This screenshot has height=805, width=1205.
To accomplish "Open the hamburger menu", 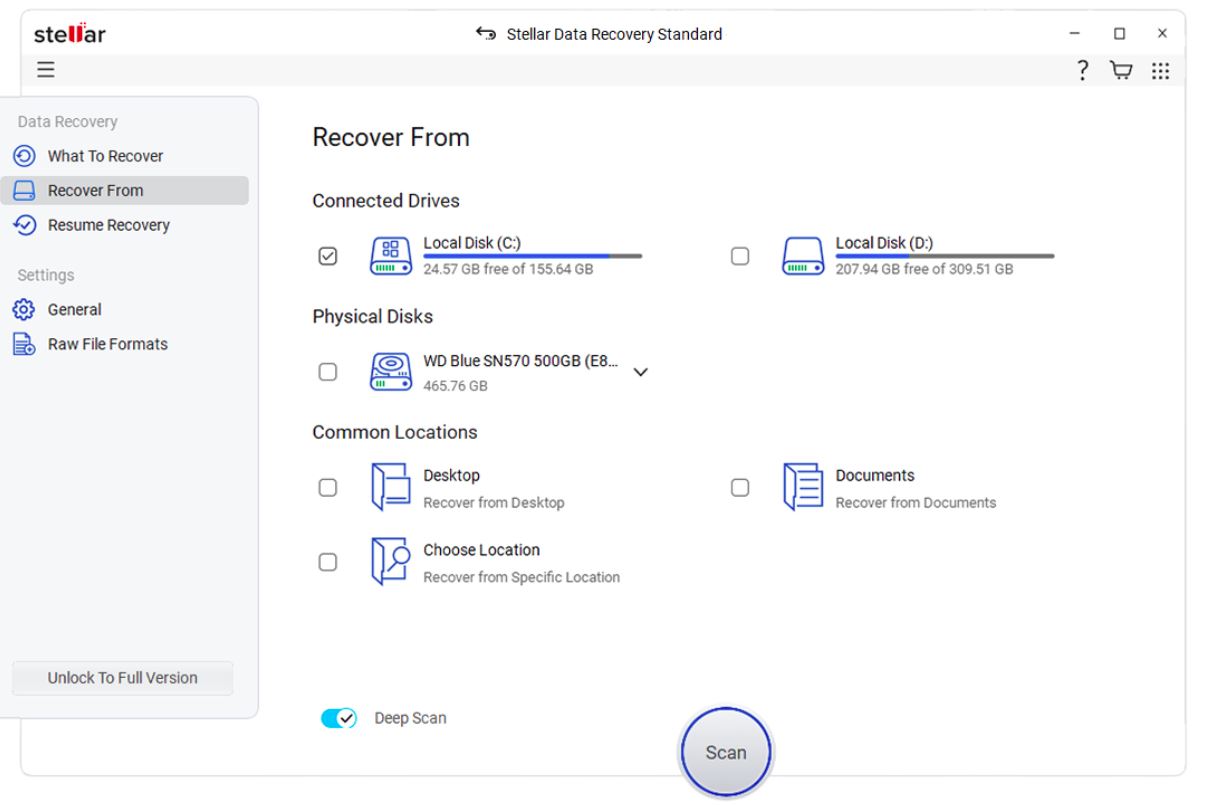I will [46, 70].
